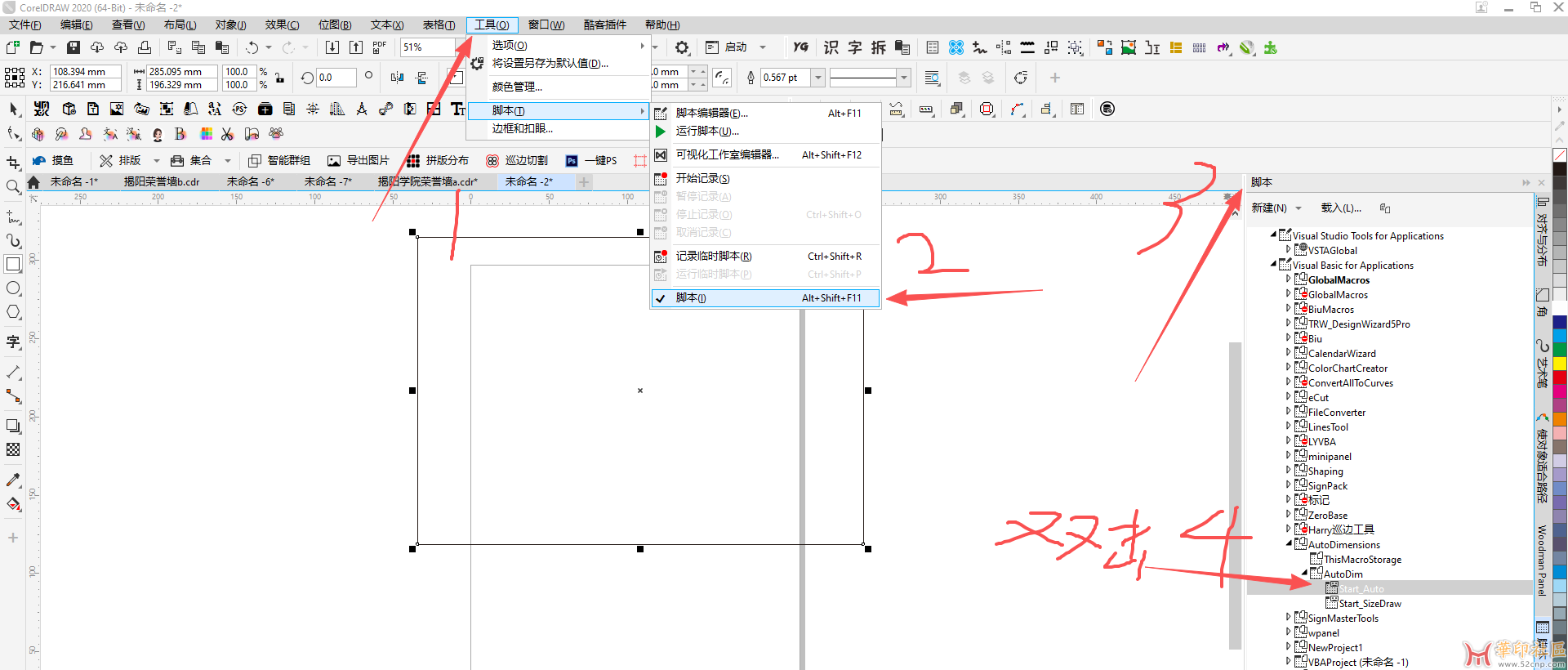The width and height of the screenshot is (1568, 670).
Task: Switch to the 未命名 -7* document tab
Action: tap(327, 181)
